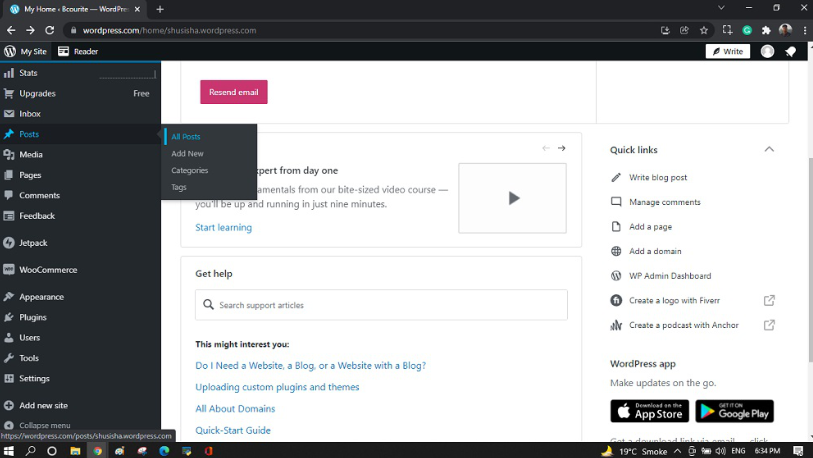The width and height of the screenshot is (813, 458).
Task: Open Add a page quick link
Action: coord(650,227)
